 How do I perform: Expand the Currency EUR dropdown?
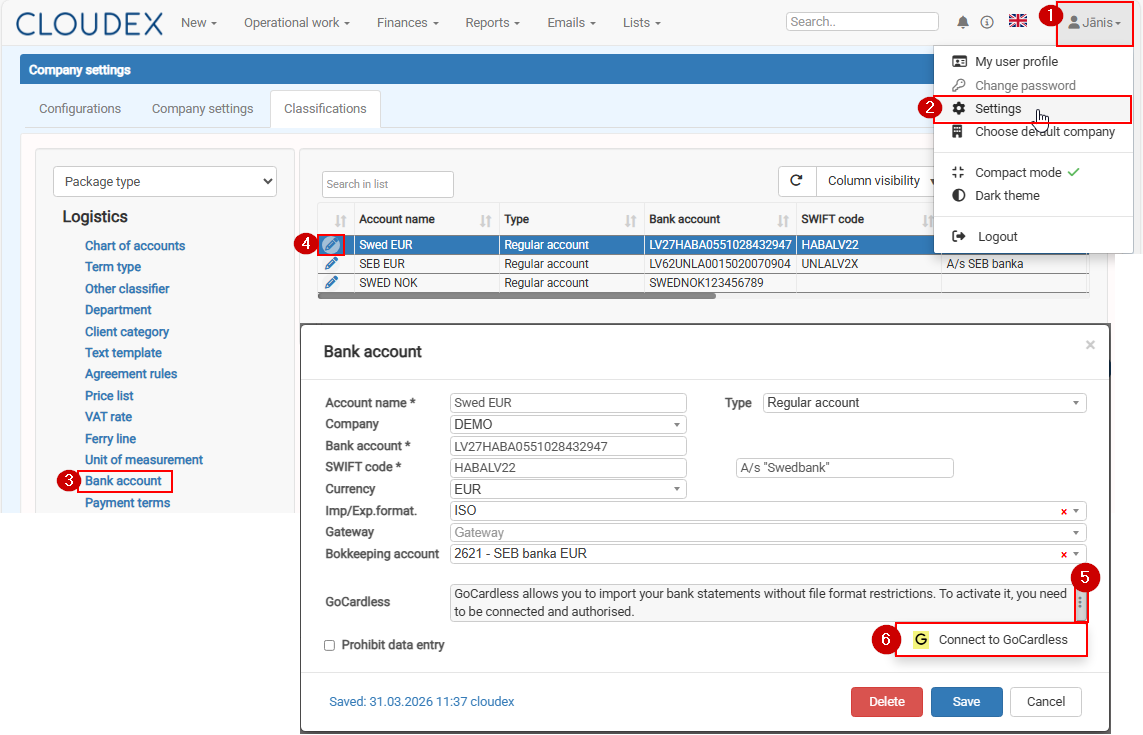click(568, 489)
